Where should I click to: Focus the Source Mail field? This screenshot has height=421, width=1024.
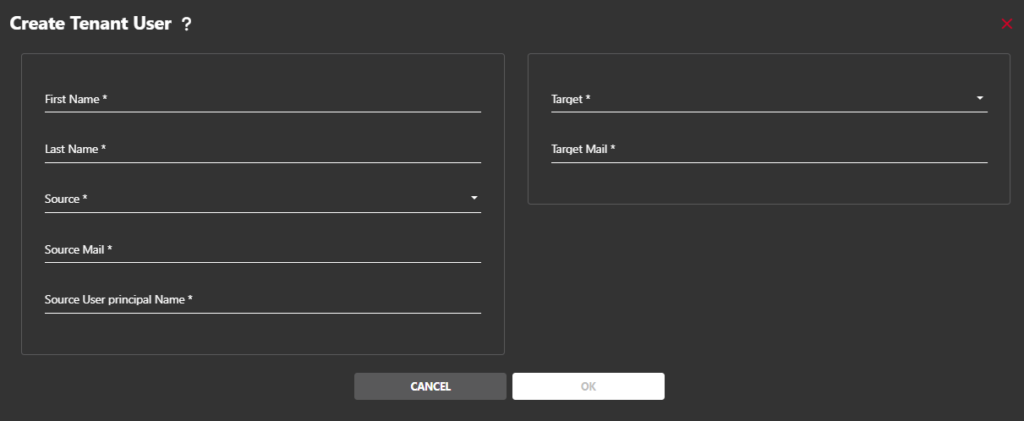pyautogui.click(x=263, y=250)
